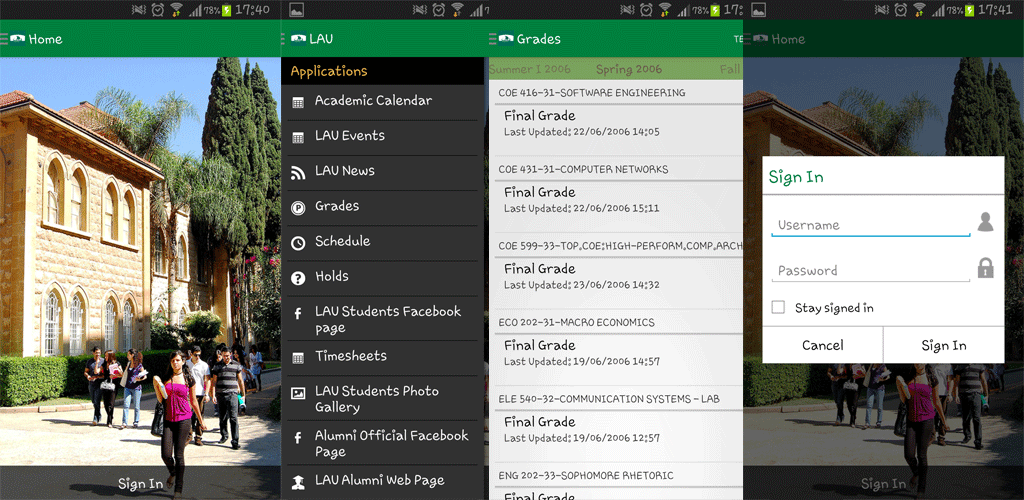
Task: Open the Academic Calendar icon in the menu
Action: [x=298, y=102]
